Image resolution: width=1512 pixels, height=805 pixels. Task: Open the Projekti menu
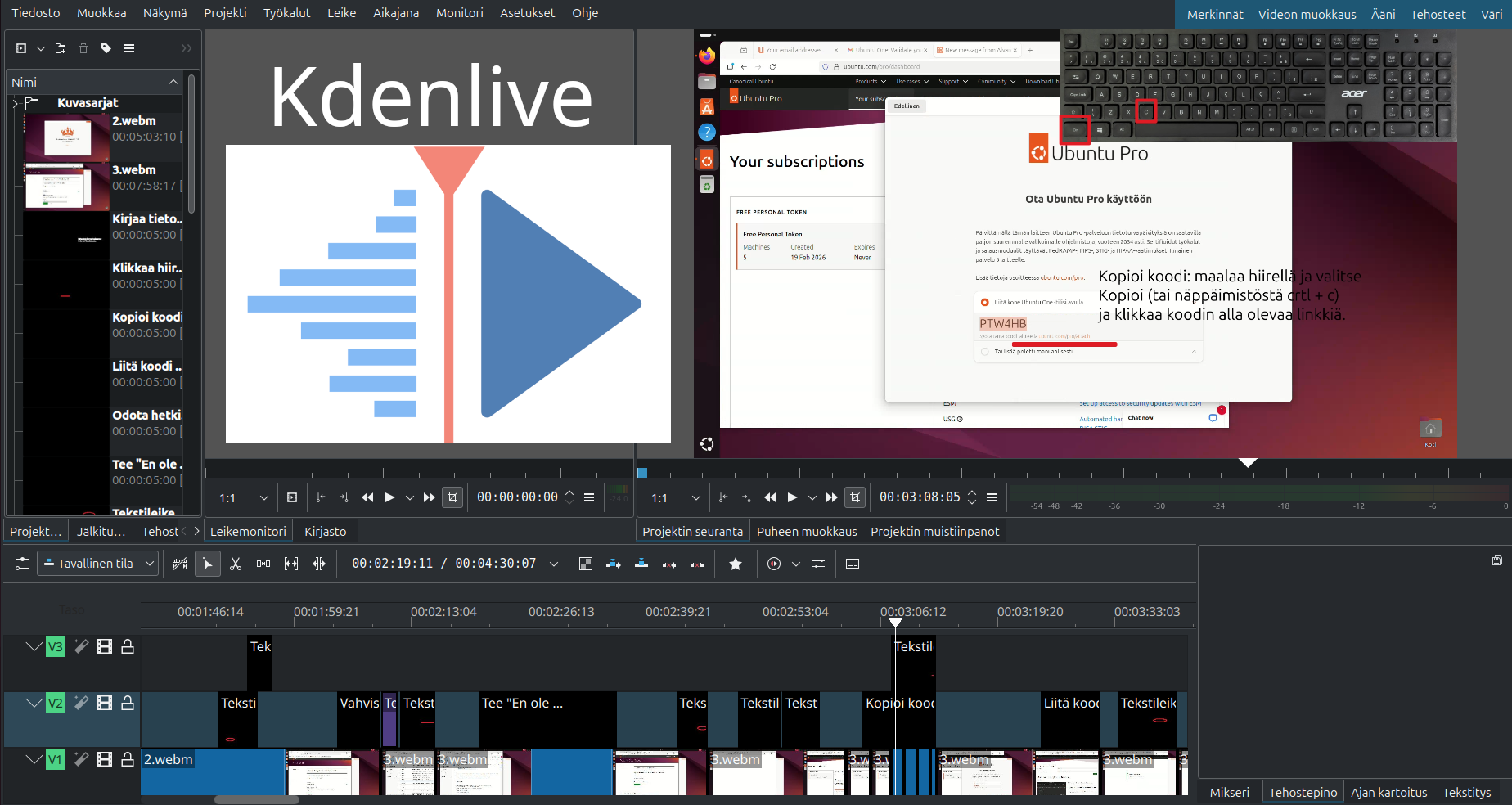(x=225, y=13)
